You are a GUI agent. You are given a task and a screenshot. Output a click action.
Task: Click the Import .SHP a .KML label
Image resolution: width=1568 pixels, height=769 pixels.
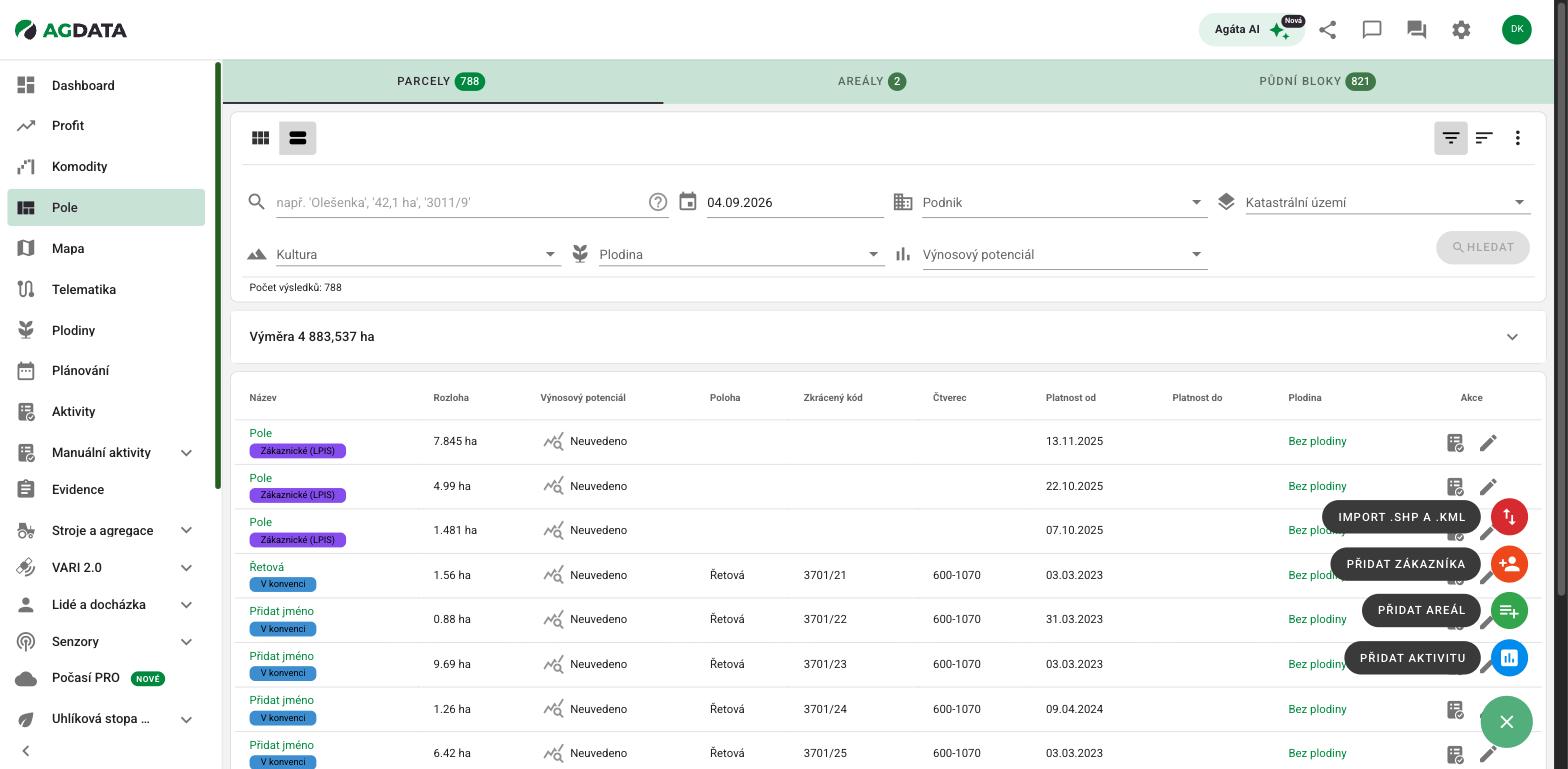1402,517
